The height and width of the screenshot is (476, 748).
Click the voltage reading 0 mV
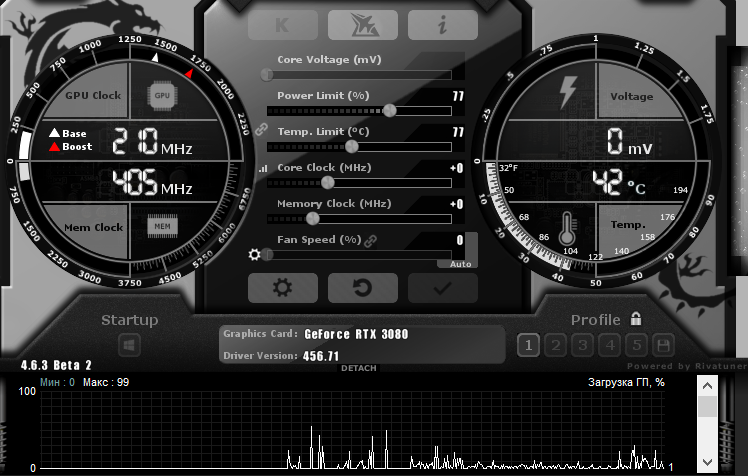point(629,142)
